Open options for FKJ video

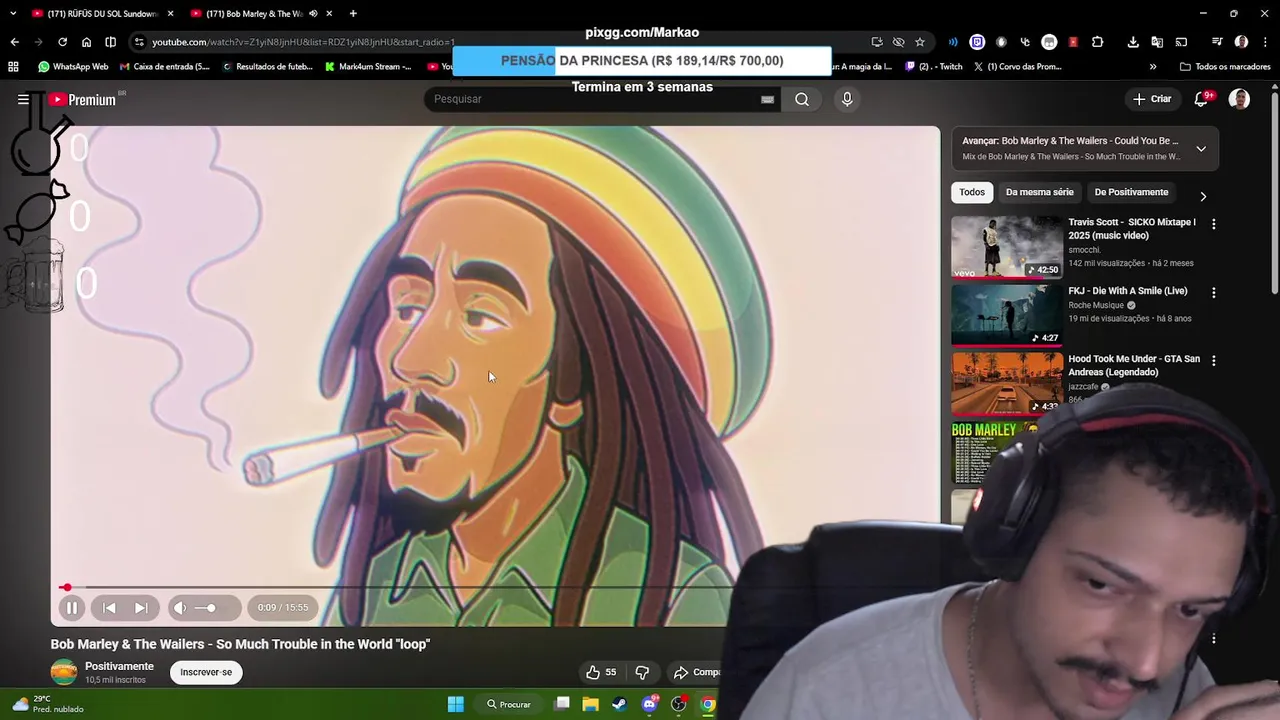pyautogui.click(x=1214, y=293)
